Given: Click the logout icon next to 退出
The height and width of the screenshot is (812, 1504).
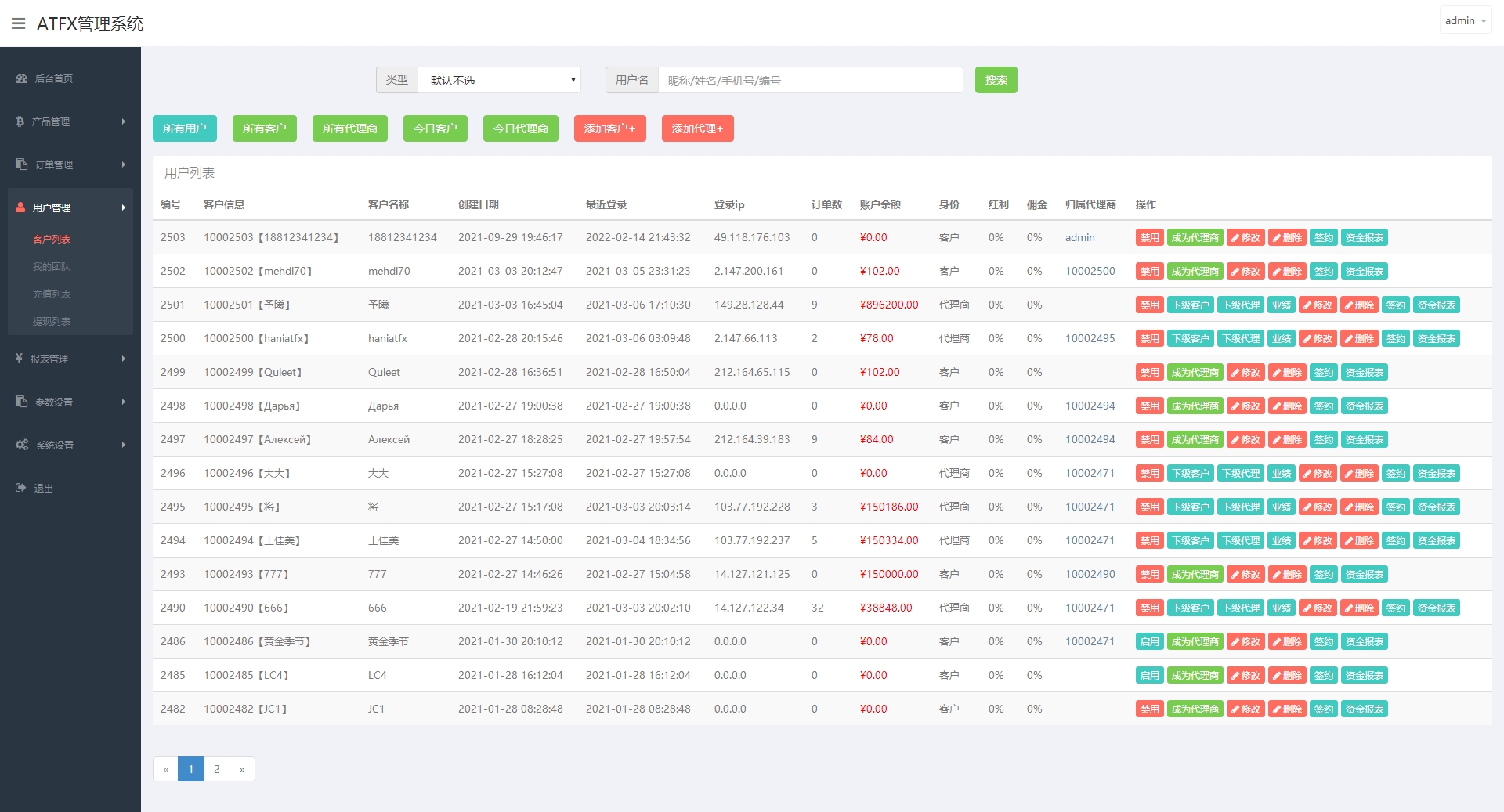Looking at the screenshot, I should click(x=21, y=488).
